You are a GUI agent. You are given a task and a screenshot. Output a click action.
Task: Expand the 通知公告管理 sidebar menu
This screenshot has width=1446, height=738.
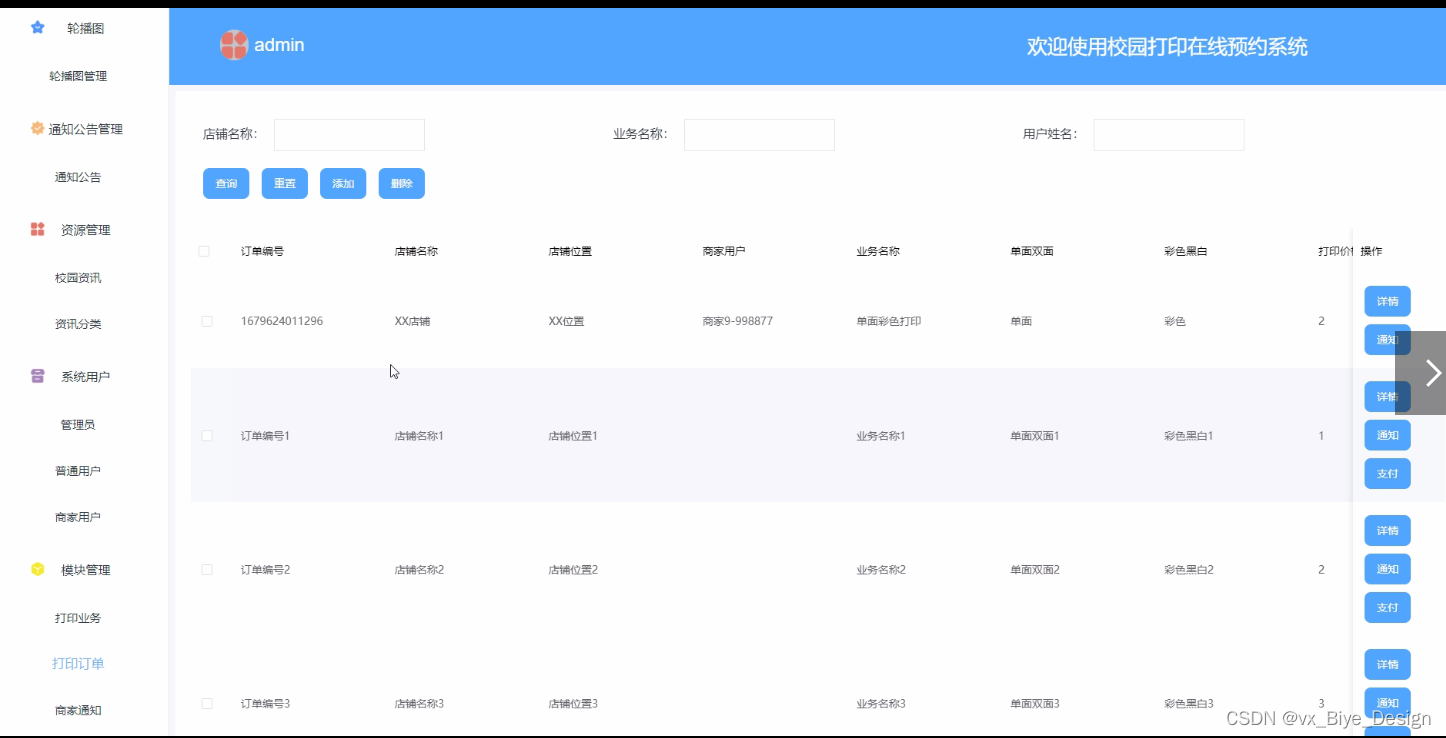coord(84,128)
